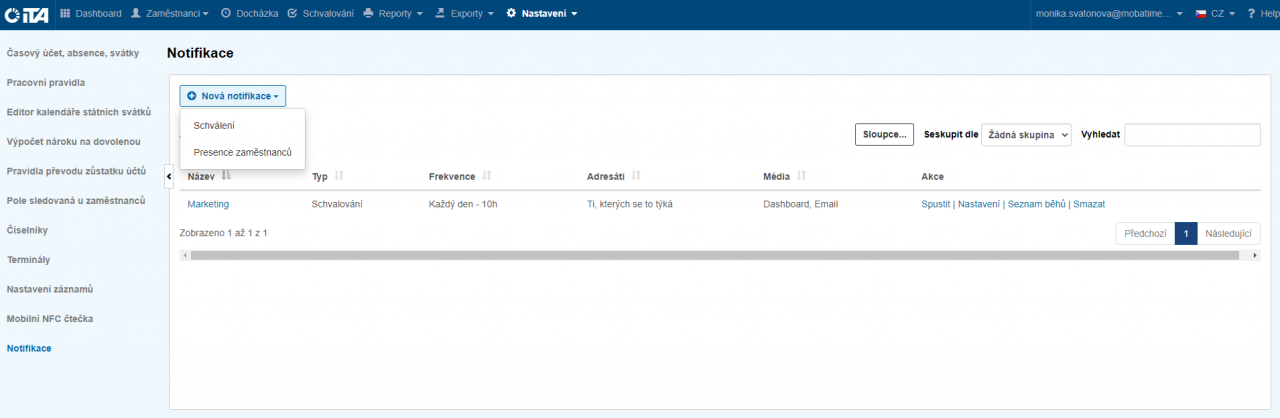Choose Presence zaměstnanců menu entry

(242, 152)
